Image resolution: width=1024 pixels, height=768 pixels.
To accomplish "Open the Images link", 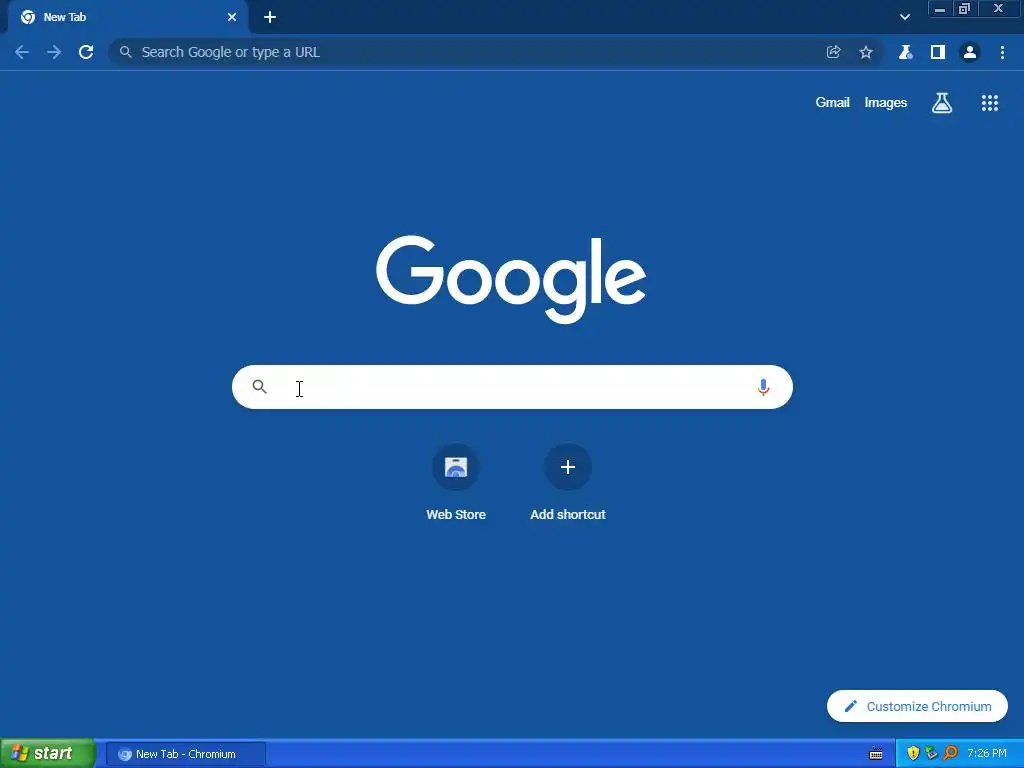I will [x=886, y=103].
